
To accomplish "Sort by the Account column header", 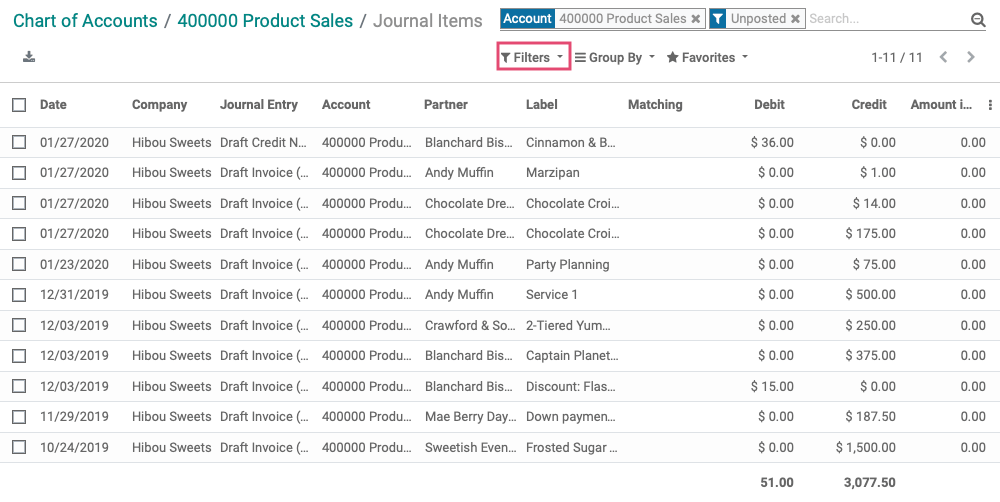I will pyautogui.click(x=346, y=105).
